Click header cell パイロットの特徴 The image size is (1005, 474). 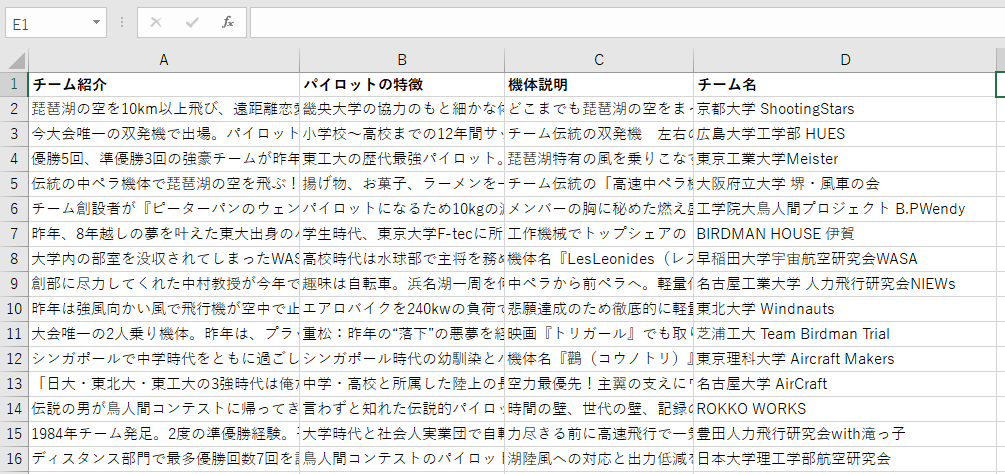point(403,85)
